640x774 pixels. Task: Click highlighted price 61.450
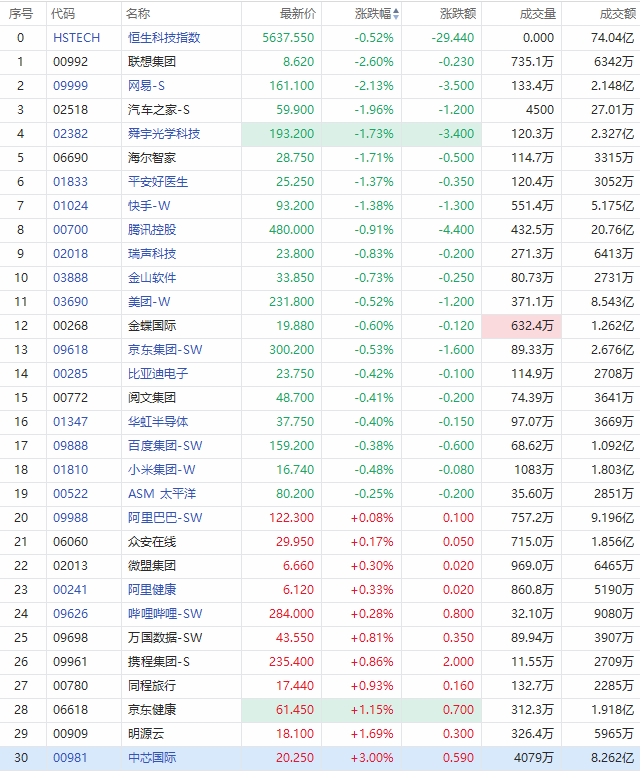(x=295, y=710)
